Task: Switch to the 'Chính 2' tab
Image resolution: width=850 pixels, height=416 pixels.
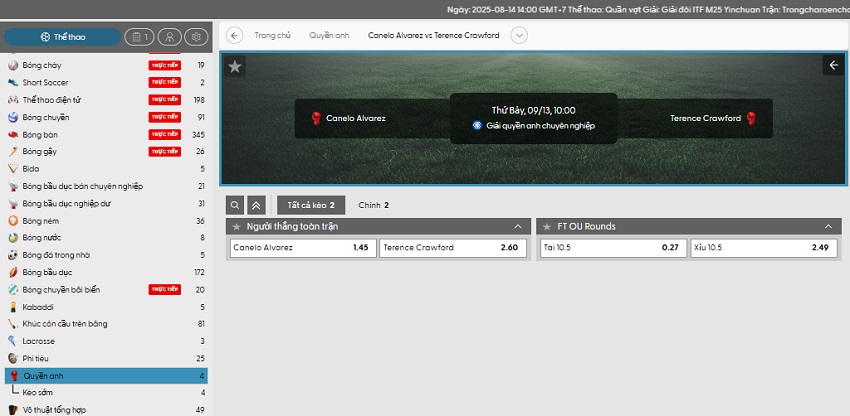Action: [x=374, y=205]
